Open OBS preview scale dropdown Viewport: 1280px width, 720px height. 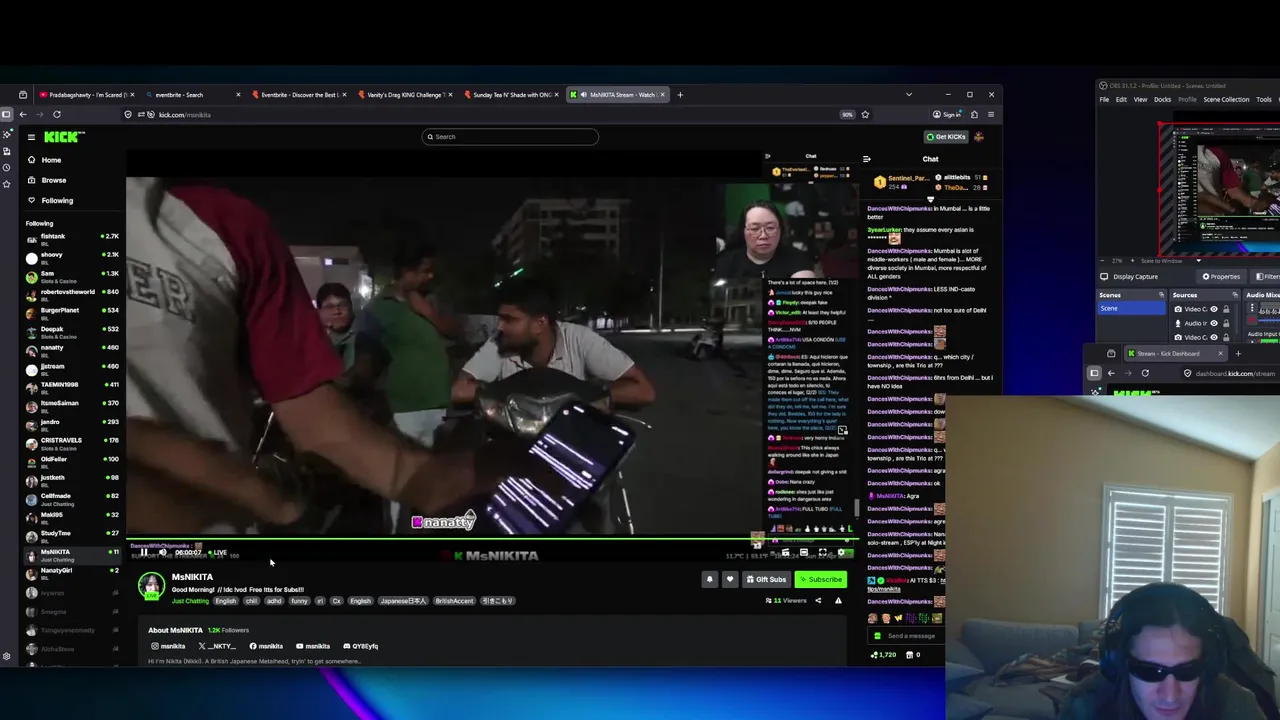[x=1199, y=261]
